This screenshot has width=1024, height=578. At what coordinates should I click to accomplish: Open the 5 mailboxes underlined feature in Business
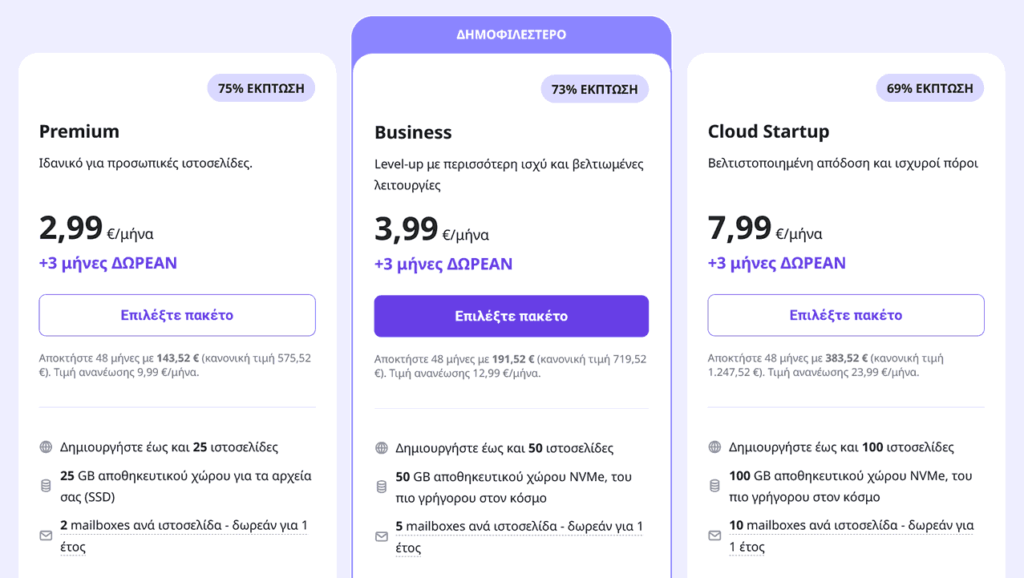click(x=519, y=537)
